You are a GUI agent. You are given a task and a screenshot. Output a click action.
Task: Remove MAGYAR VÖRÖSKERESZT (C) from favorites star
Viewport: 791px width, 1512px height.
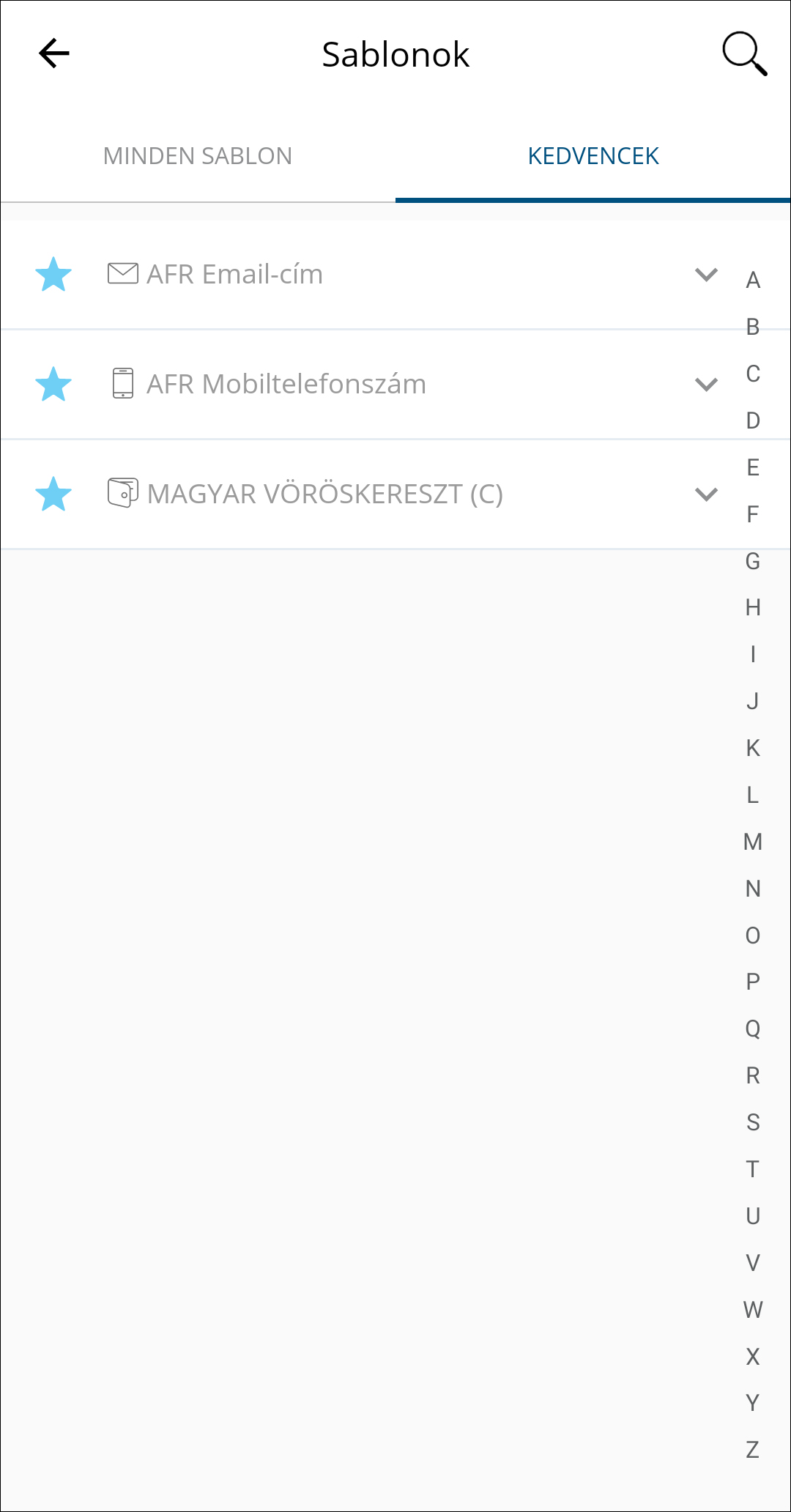pyautogui.click(x=53, y=494)
